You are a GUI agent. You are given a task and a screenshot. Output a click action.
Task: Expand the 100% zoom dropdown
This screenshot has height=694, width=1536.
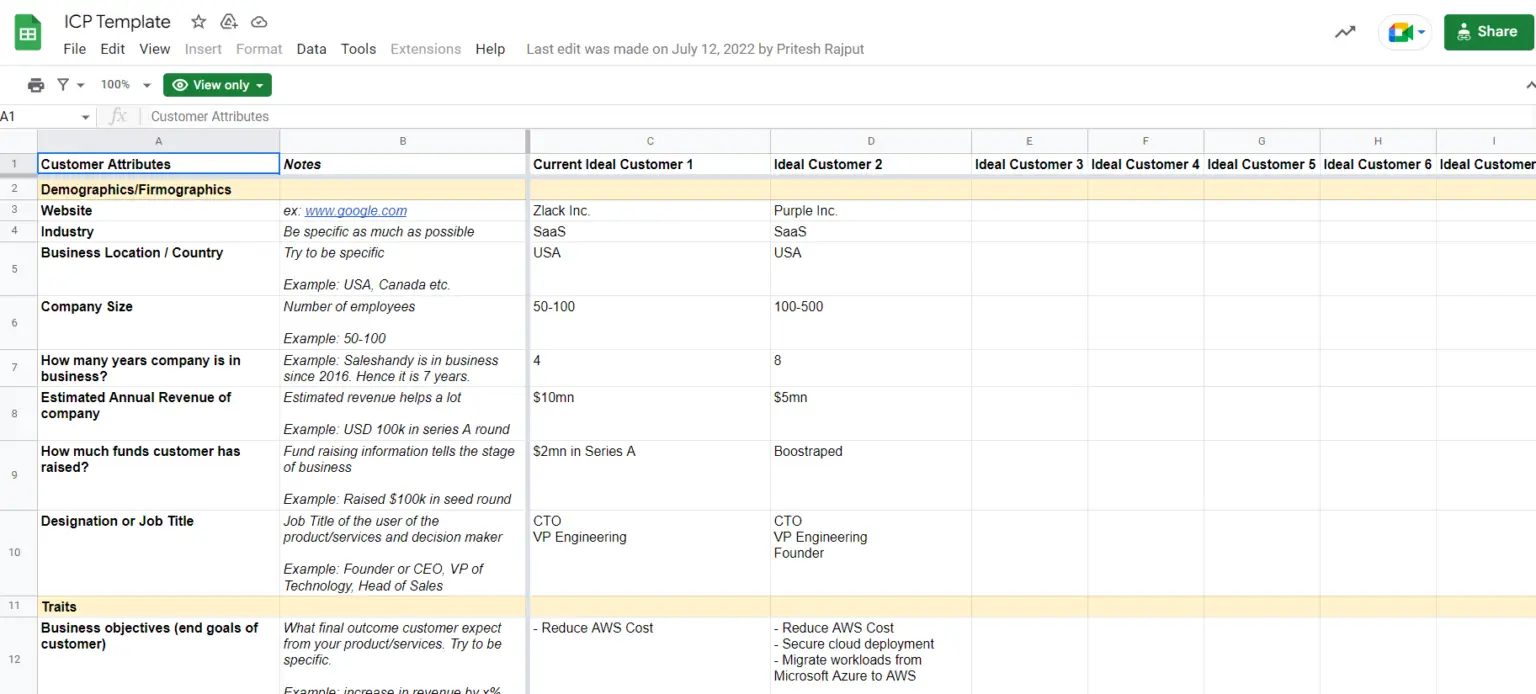[126, 85]
